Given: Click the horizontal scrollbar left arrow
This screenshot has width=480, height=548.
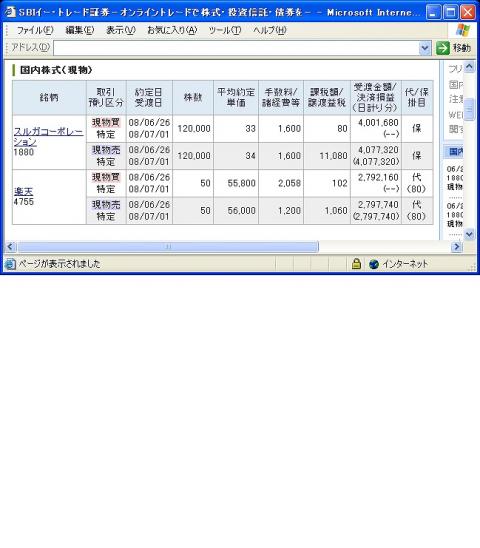Looking at the screenshot, I should click(x=10, y=247).
